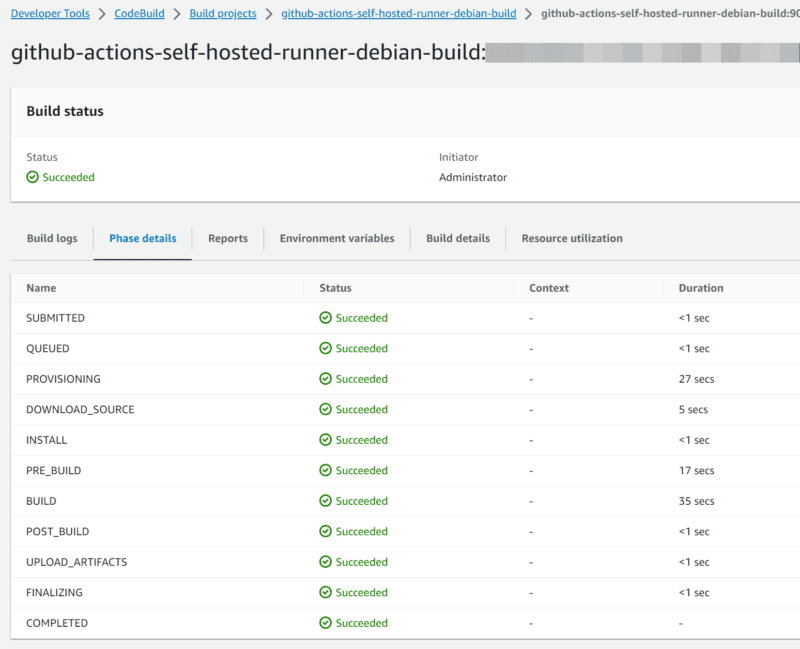Click the Name column header
This screenshot has width=800, height=649.
pyautogui.click(x=41, y=288)
